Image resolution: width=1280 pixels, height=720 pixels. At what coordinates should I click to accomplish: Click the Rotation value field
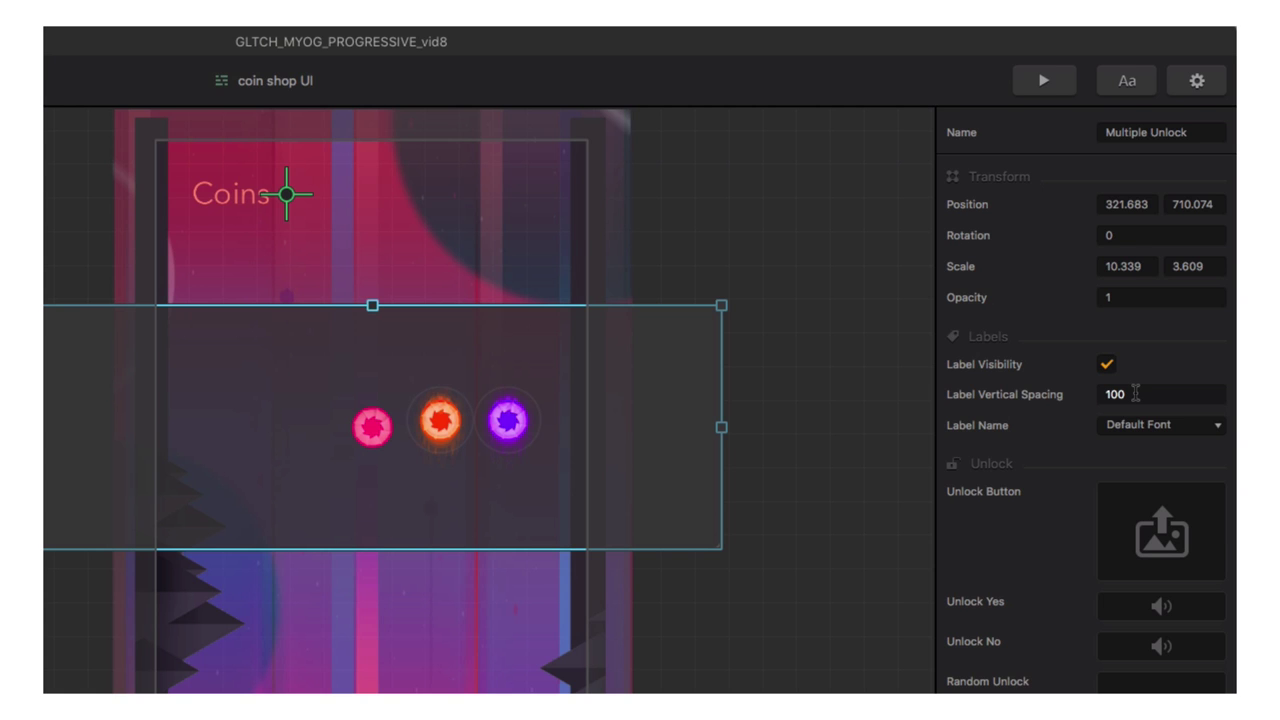click(x=1161, y=236)
